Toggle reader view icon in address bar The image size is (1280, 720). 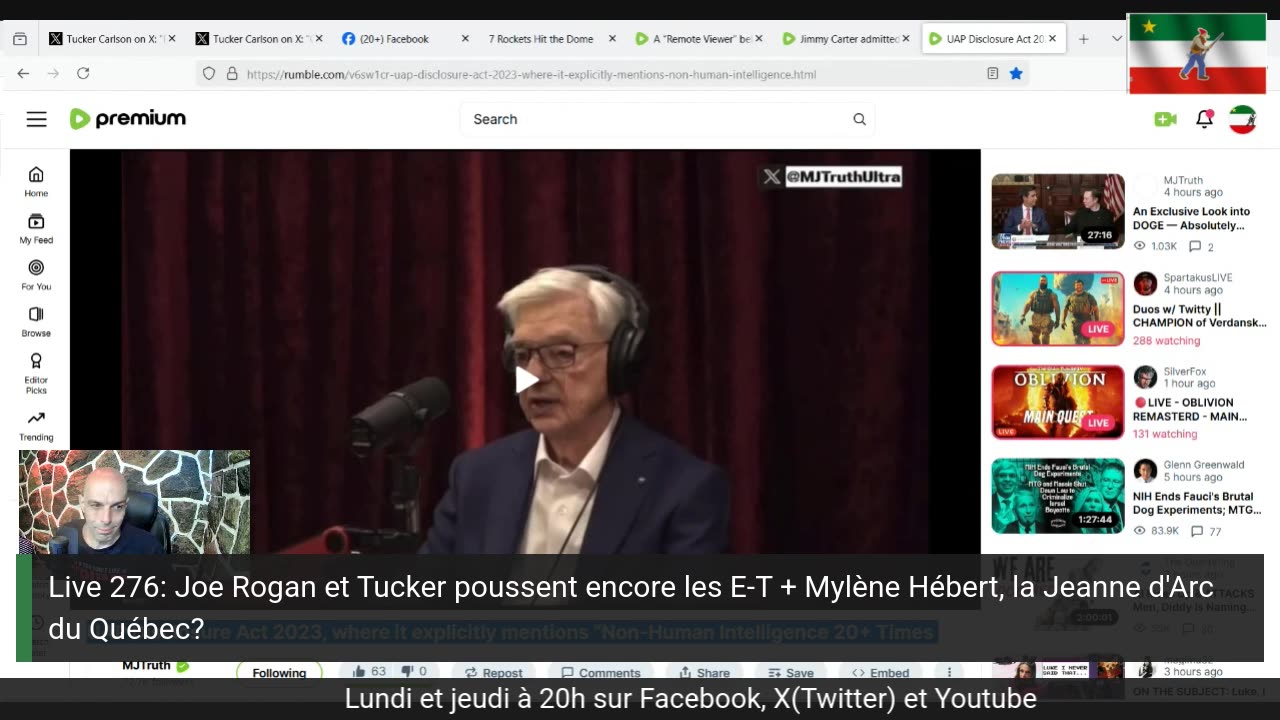[992, 73]
